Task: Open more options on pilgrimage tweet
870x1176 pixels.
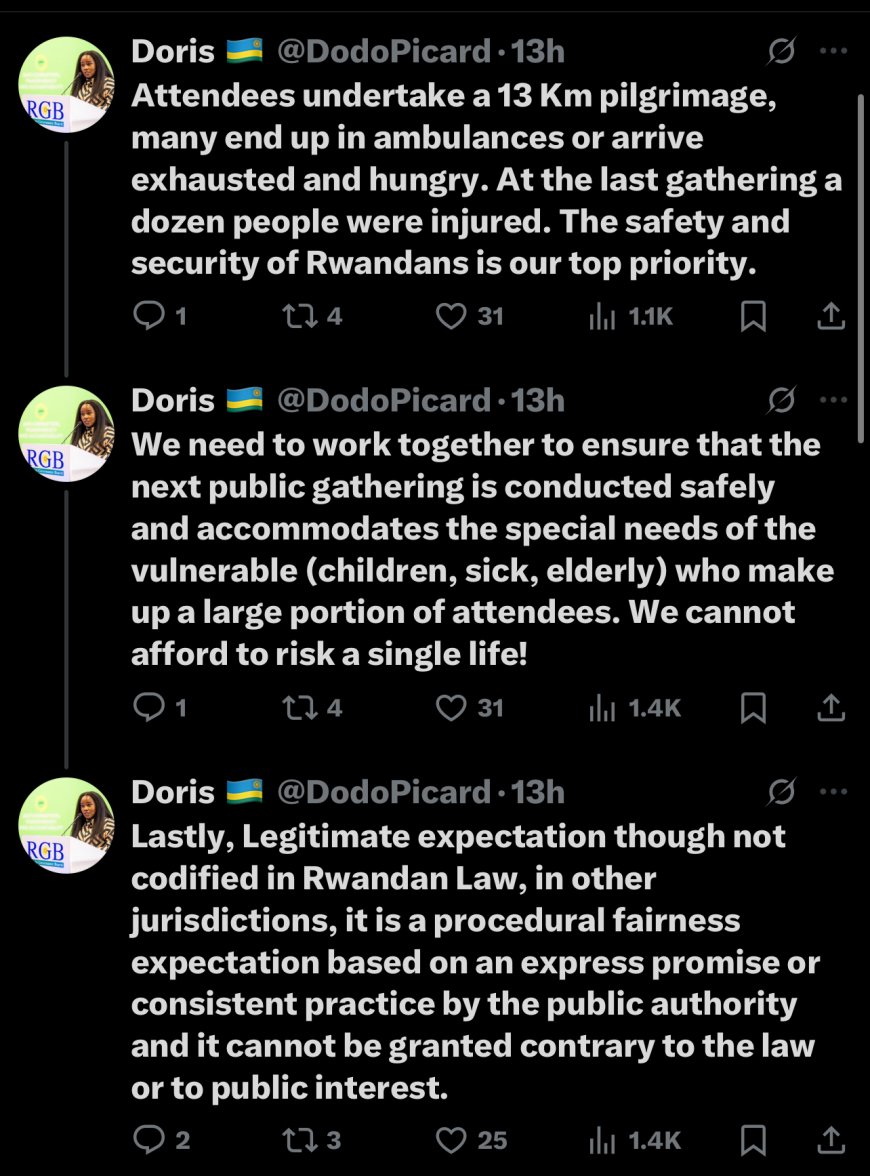Action: click(x=832, y=51)
